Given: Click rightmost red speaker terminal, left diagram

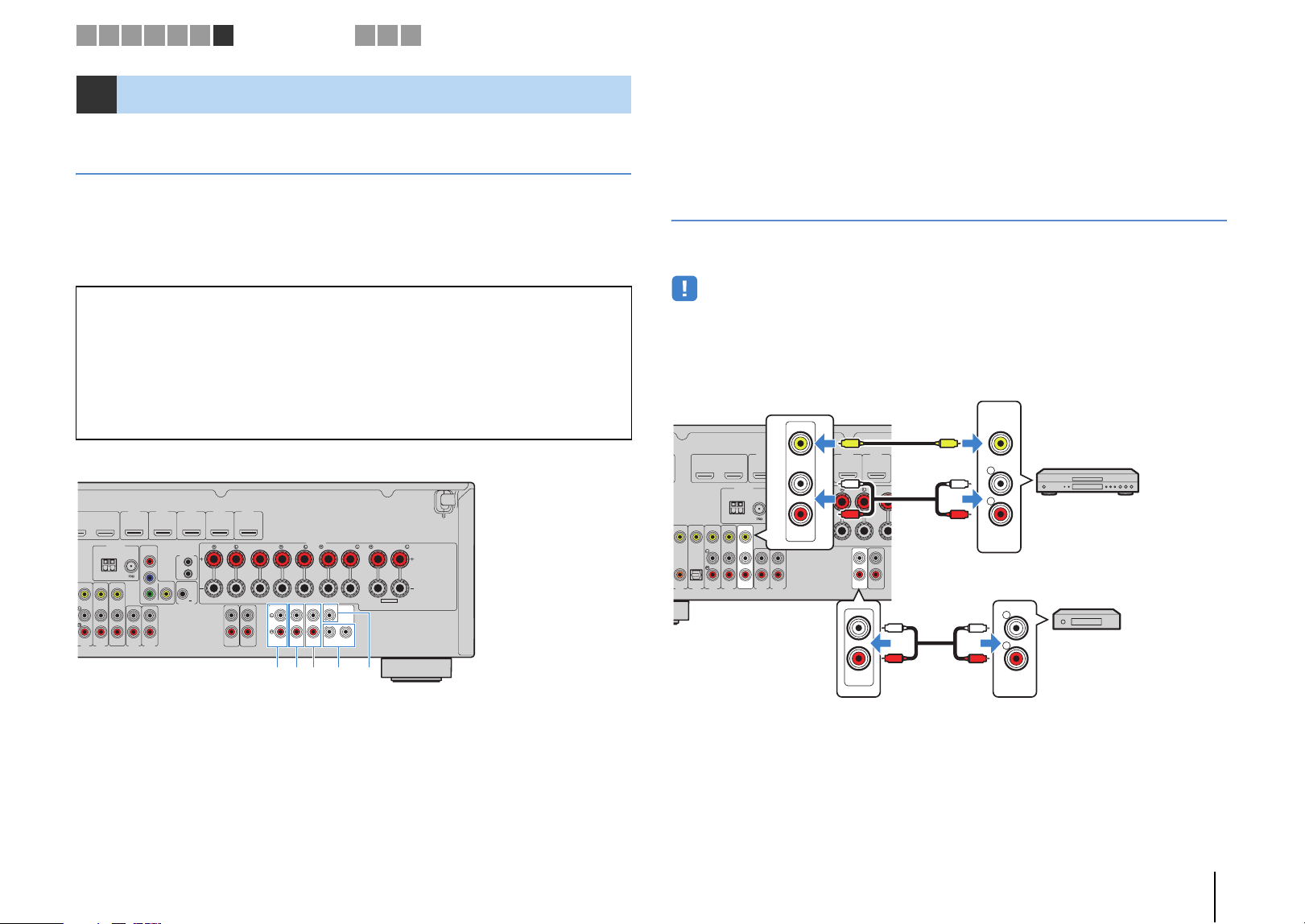Looking at the screenshot, I should [x=399, y=559].
